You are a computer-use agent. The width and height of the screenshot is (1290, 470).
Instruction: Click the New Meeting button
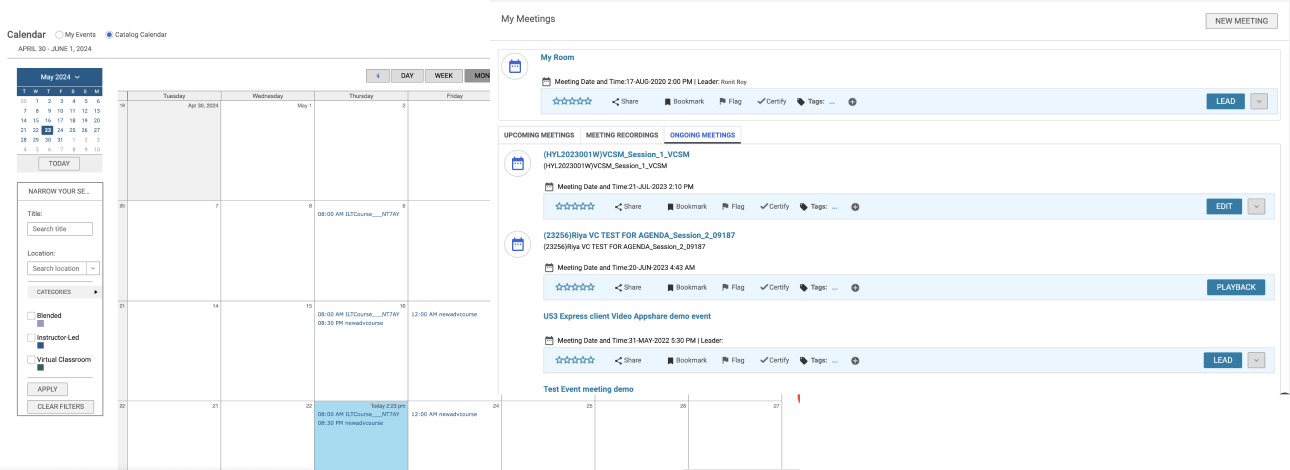[x=1241, y=20]
